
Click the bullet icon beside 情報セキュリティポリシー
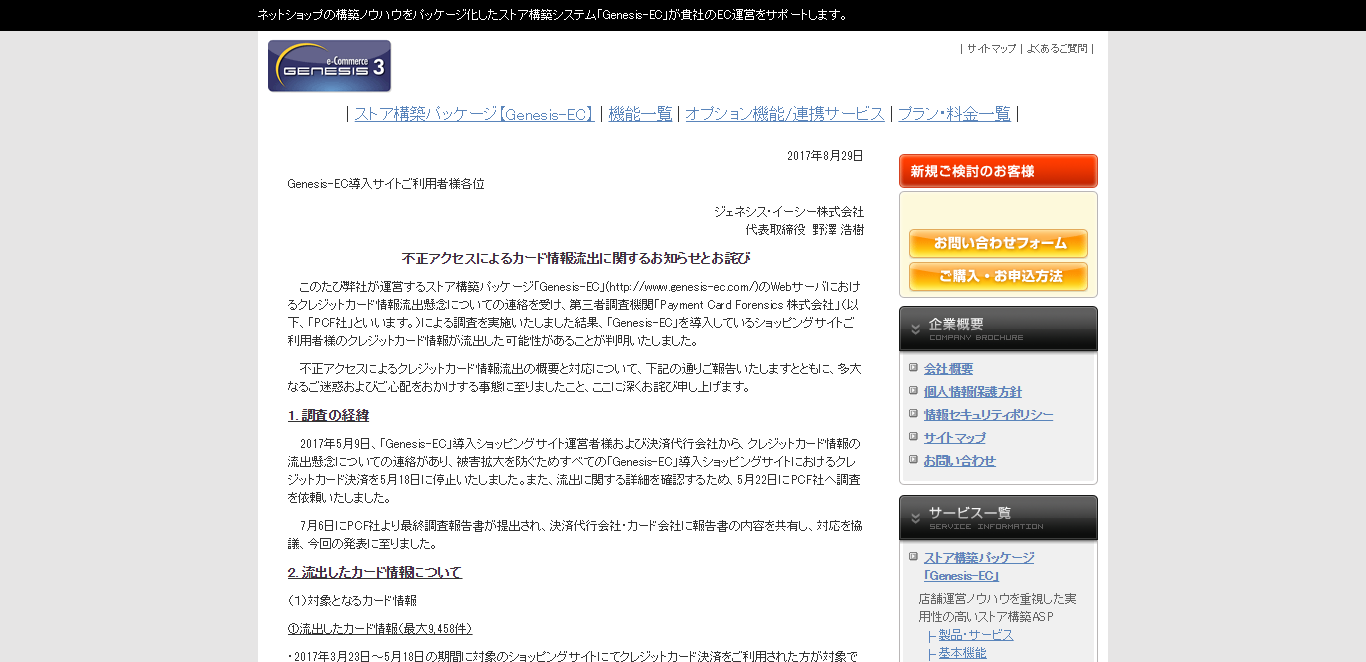click(913, 413)
